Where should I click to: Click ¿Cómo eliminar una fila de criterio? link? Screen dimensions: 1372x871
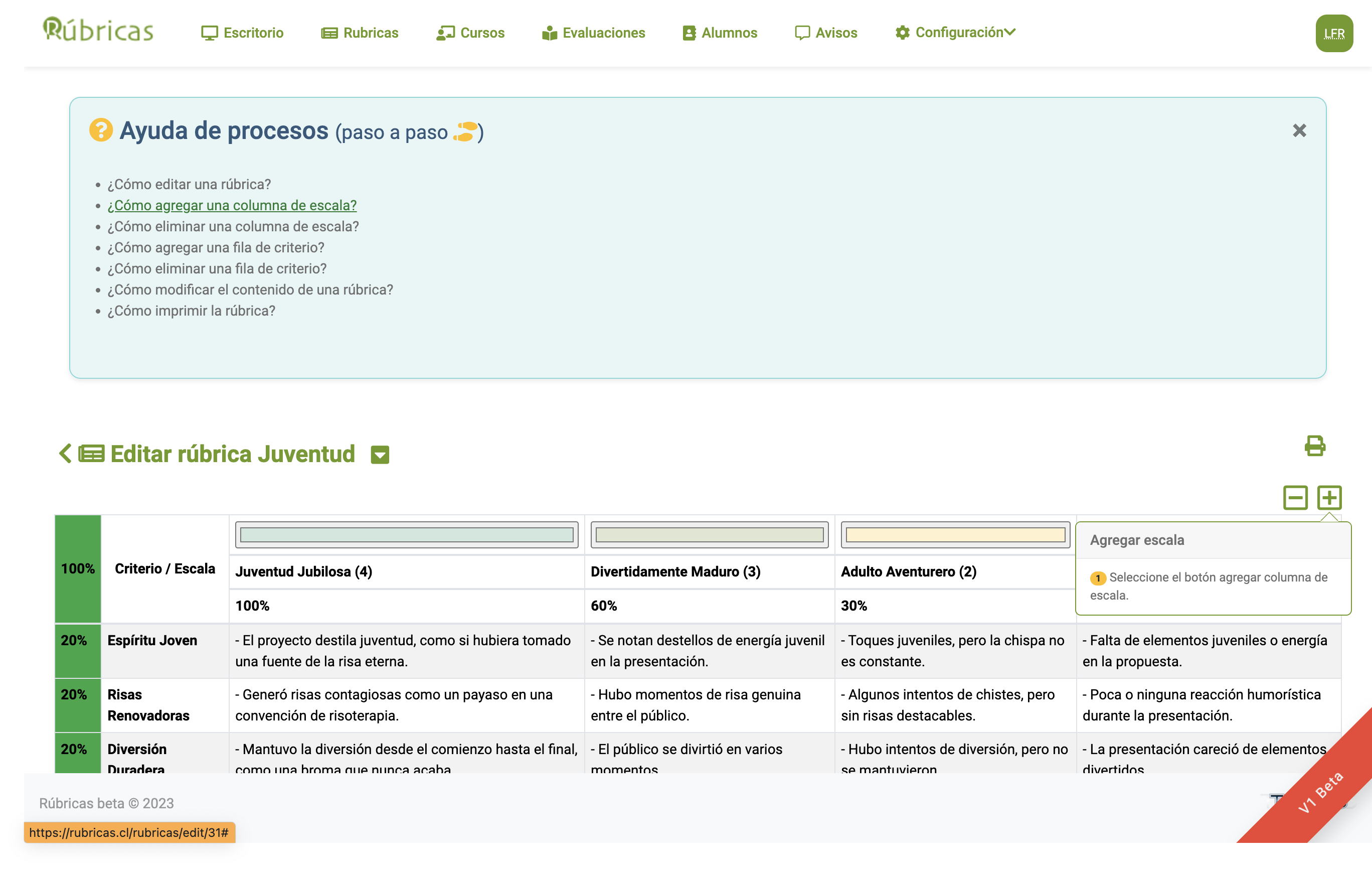click(x=217, y=268)
